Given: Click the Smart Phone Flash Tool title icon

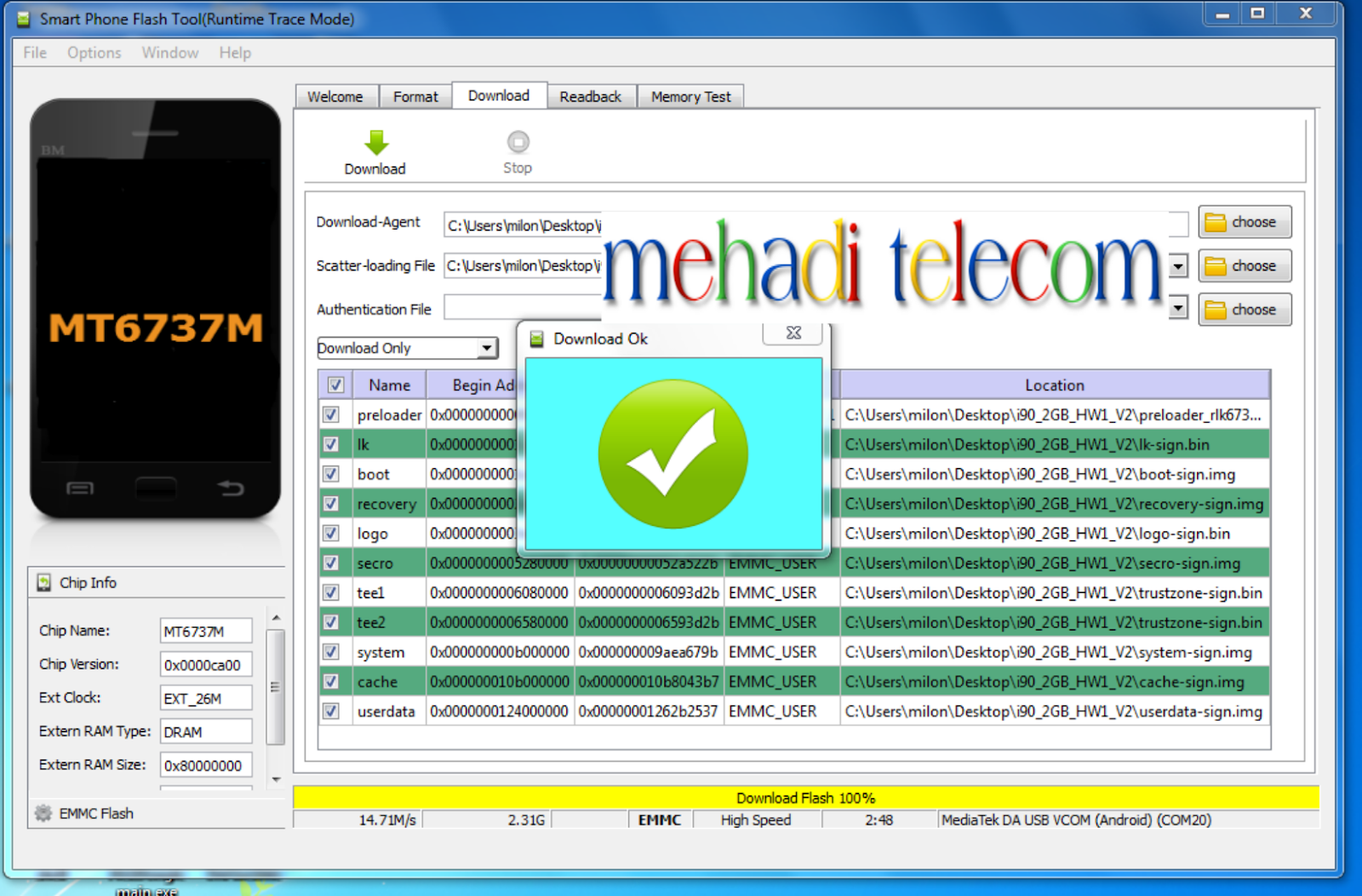Looking at the screenshot, I should point(24,19).
